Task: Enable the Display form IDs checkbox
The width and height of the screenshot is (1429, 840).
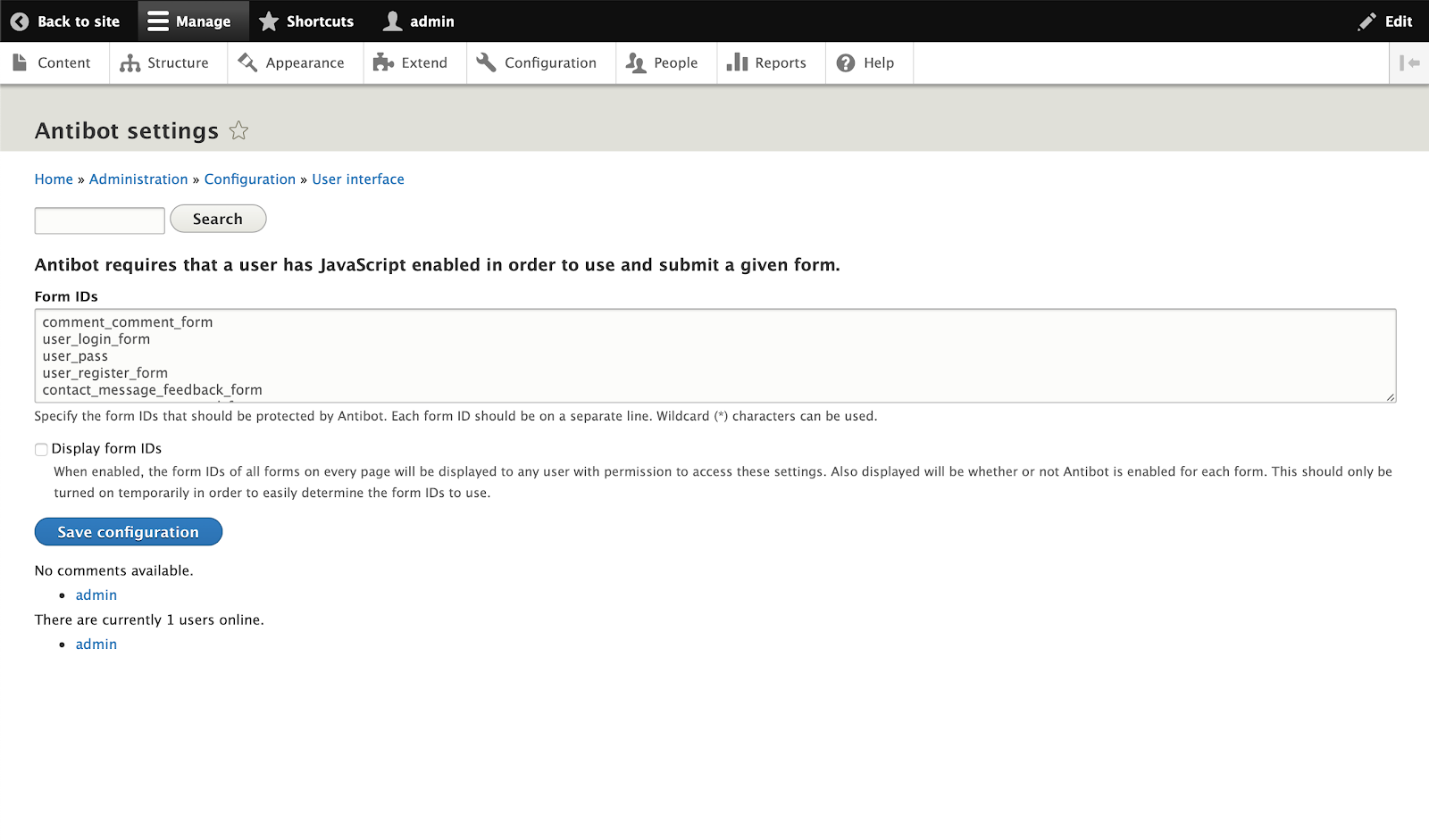Action: (x=41, y=449)
